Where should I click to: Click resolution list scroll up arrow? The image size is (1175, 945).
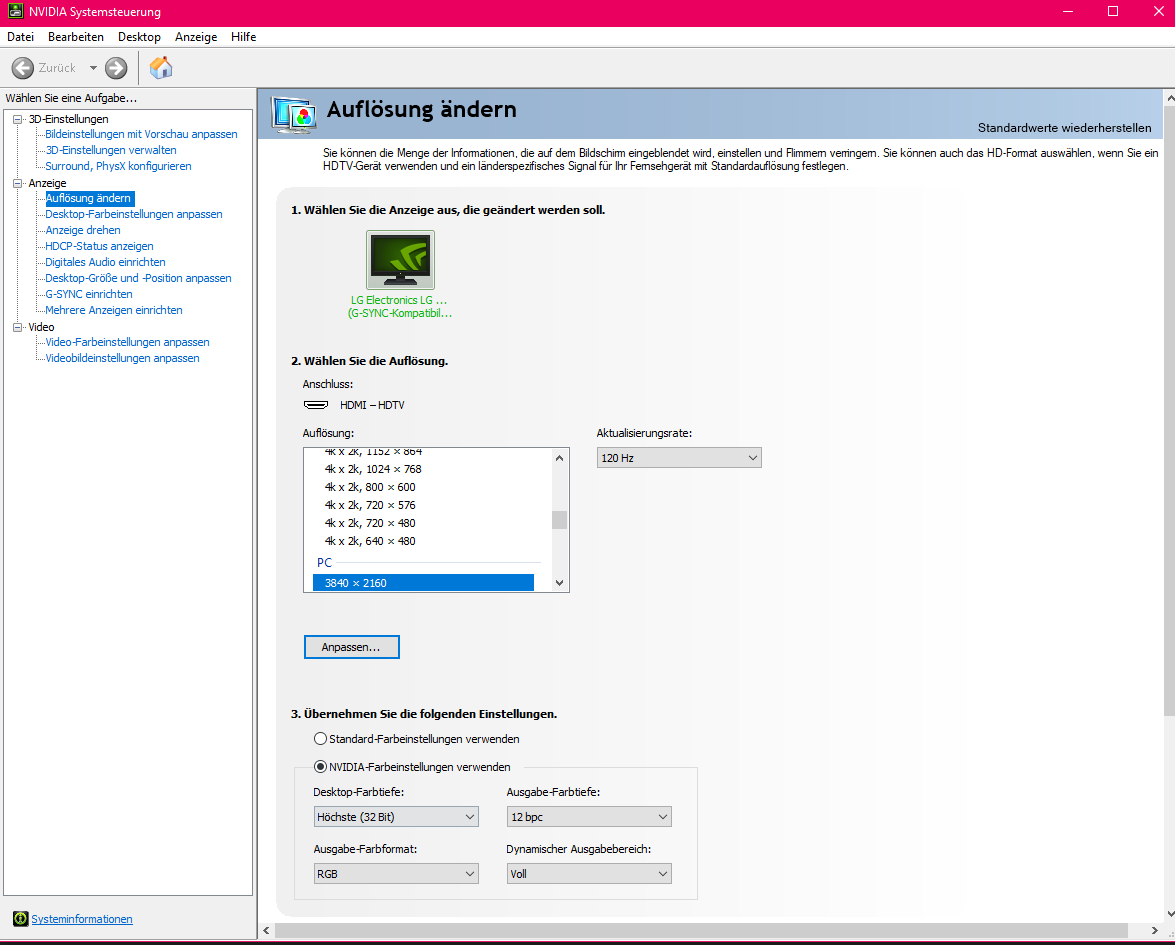click(559, 458)
